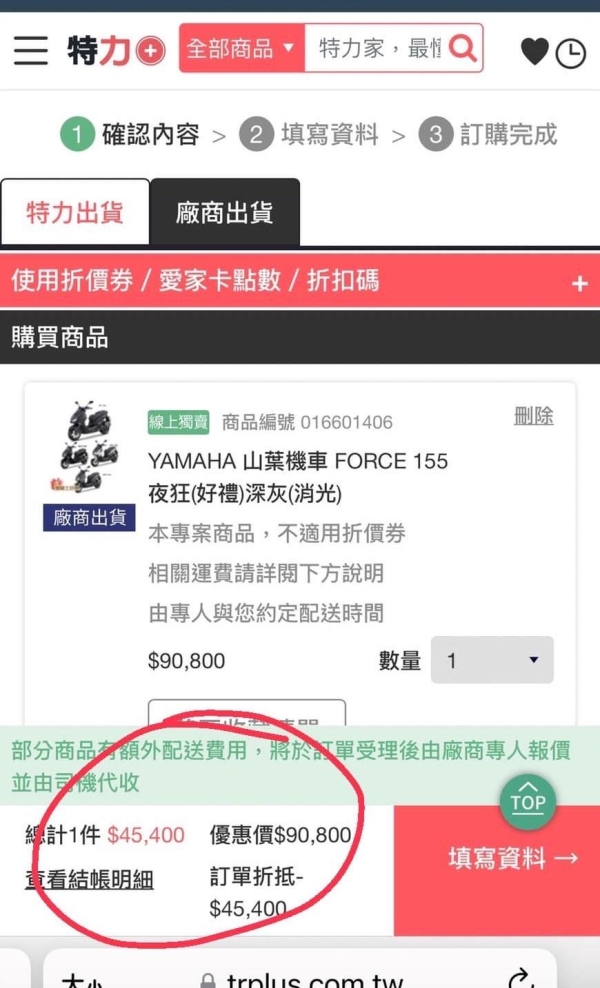600x988 pixels.
Task: Click the YAMAHA 山葉機車 FORCE 155 product title
Action: (297, 477)
